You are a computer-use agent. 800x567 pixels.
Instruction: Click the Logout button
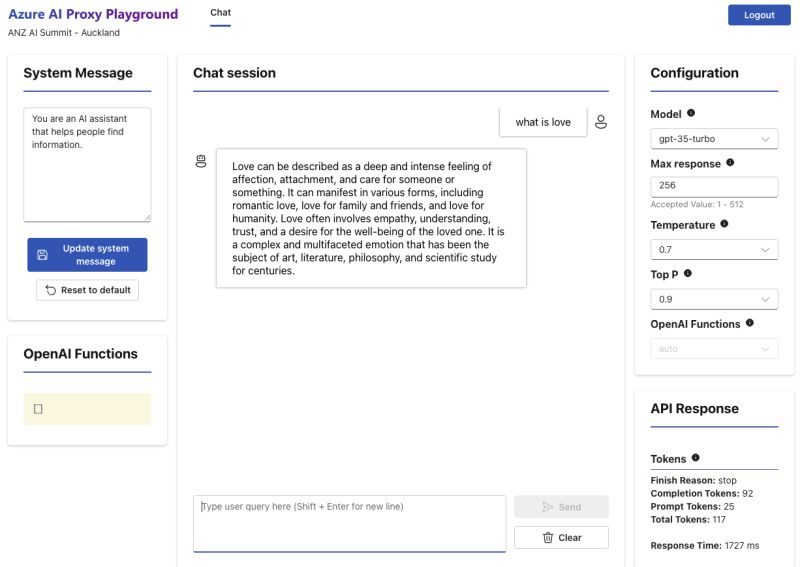point(759,15)
